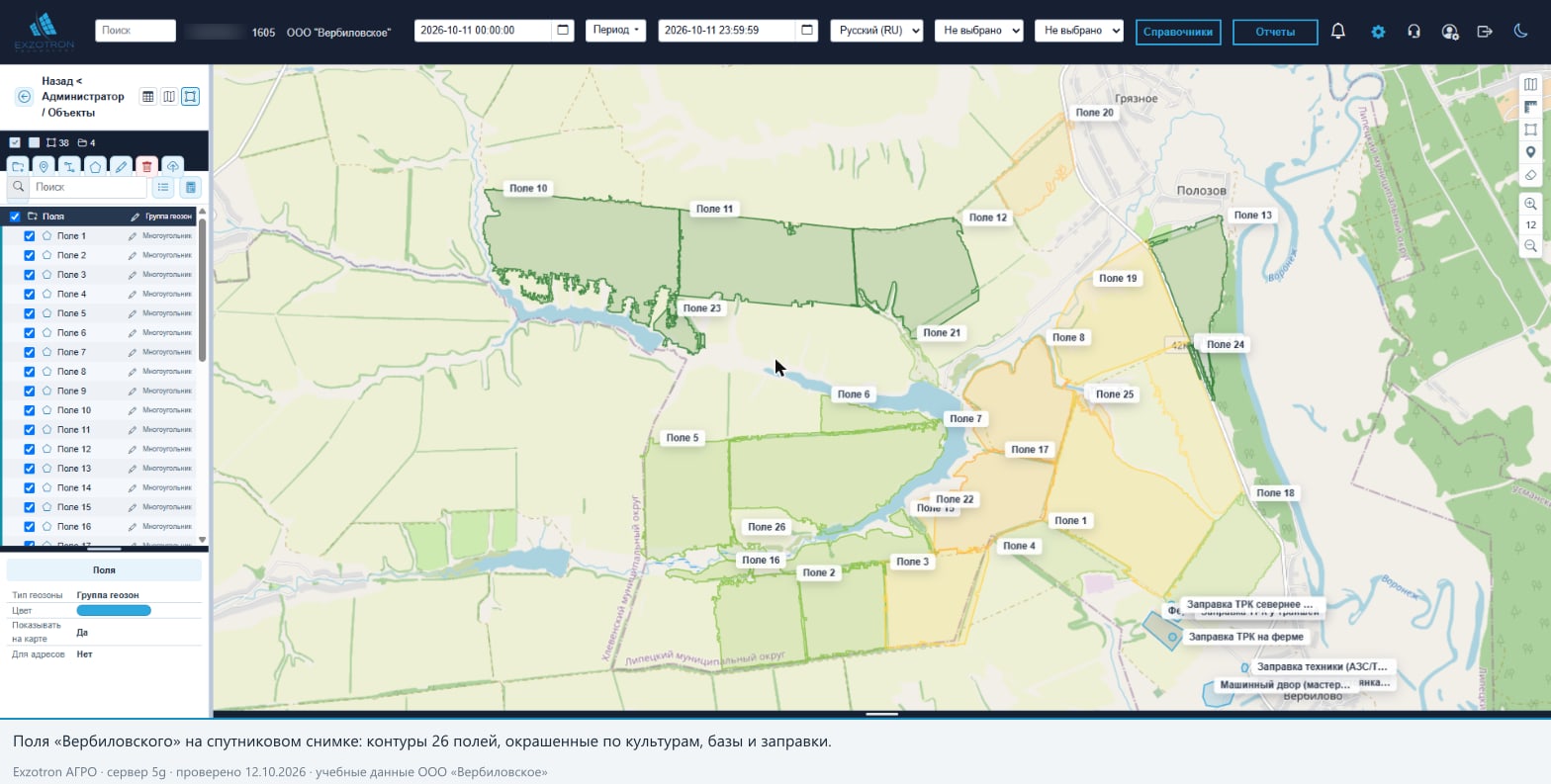Toggle the checkbox for Поле 1
Image resolution: width=1551 pixels, height=784 pixels.
(x=30, y=236)
